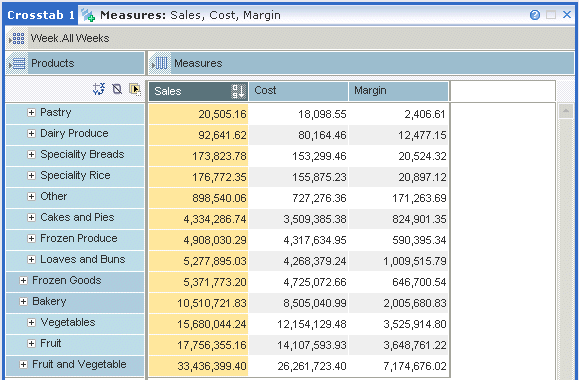The width and height of the screenshot is (579, 380).
Task: Click the selection pointer icon above rows
Action: pos(135,89)
